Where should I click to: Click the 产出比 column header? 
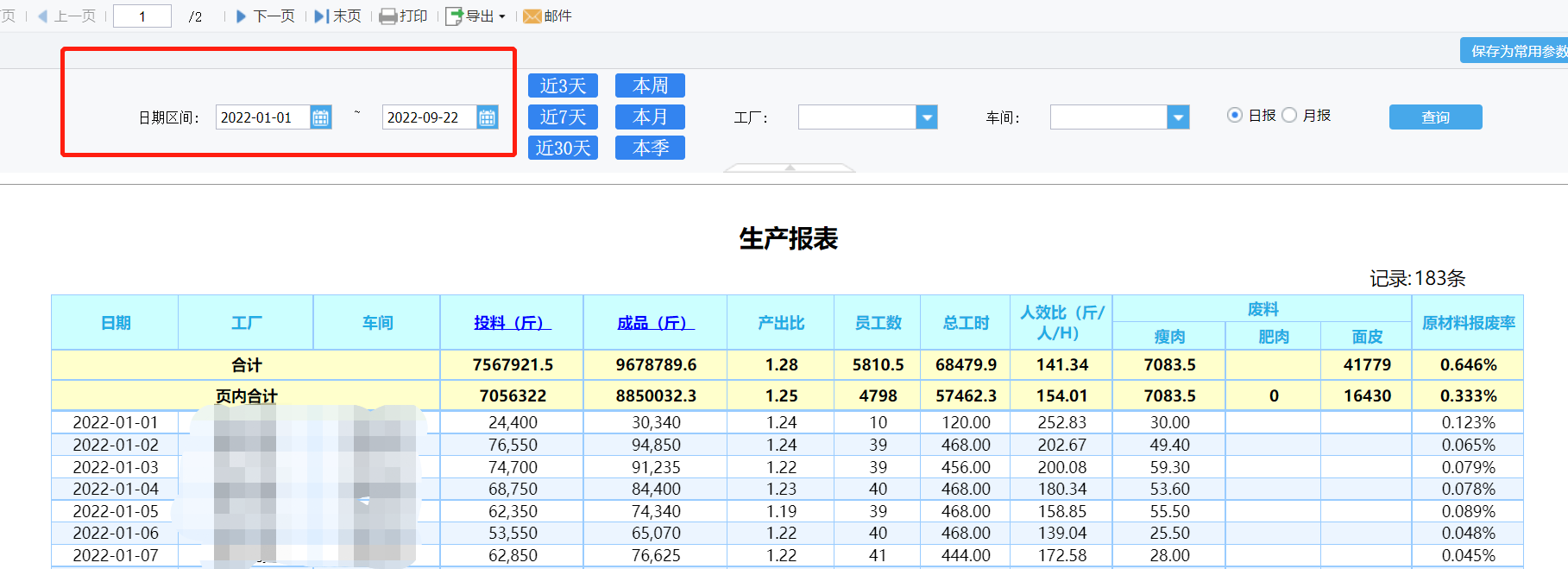click(781, 323)
